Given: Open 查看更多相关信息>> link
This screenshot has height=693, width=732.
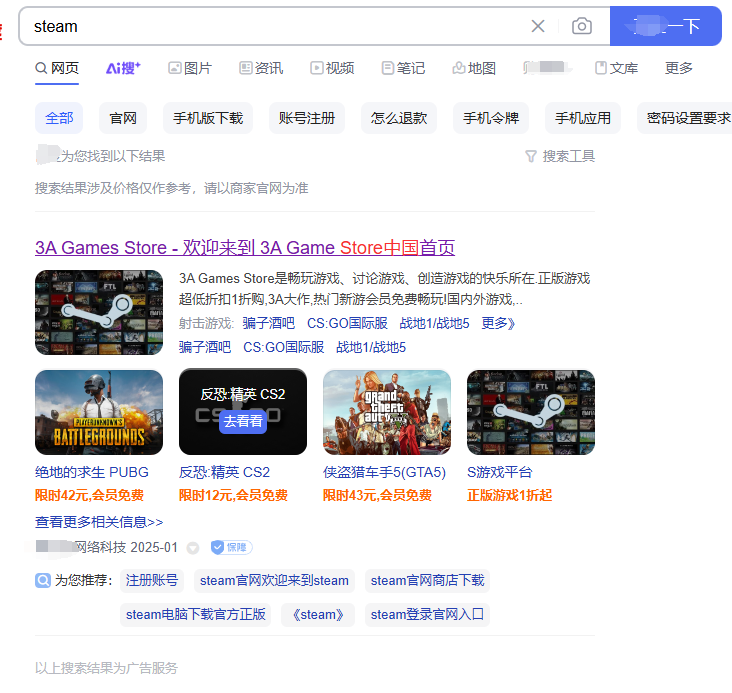Looking at the screenshot, I should pos(99,522).
